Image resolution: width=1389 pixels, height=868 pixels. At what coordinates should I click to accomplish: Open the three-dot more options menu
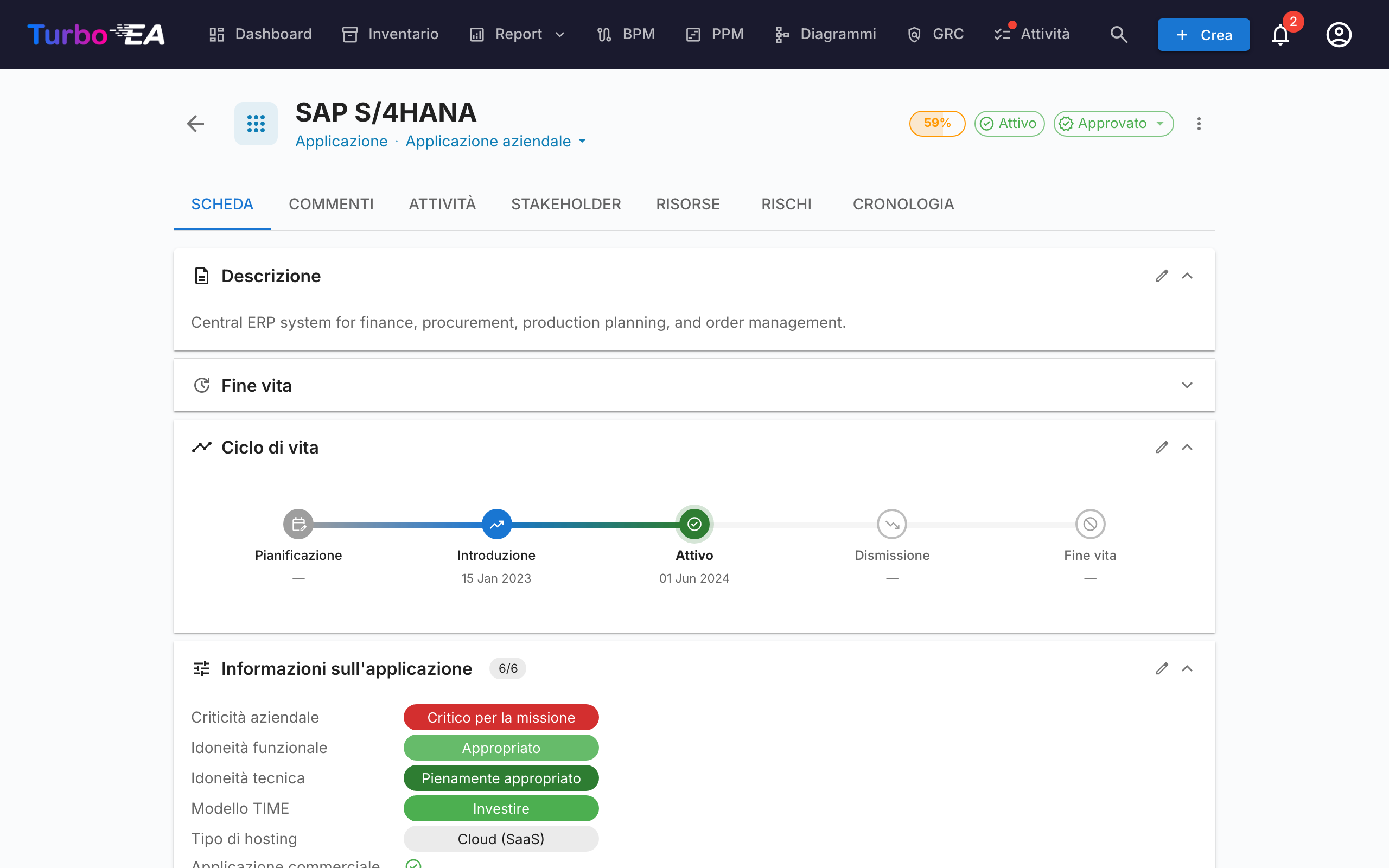pyautogui.click(x=1199, y=124)
